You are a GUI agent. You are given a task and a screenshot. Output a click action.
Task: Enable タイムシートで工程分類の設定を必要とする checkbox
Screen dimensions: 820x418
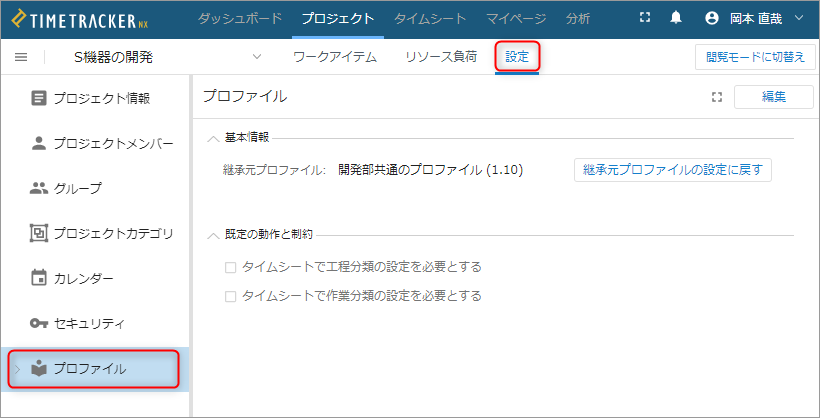pyautogui.click(x=231, y=268)
